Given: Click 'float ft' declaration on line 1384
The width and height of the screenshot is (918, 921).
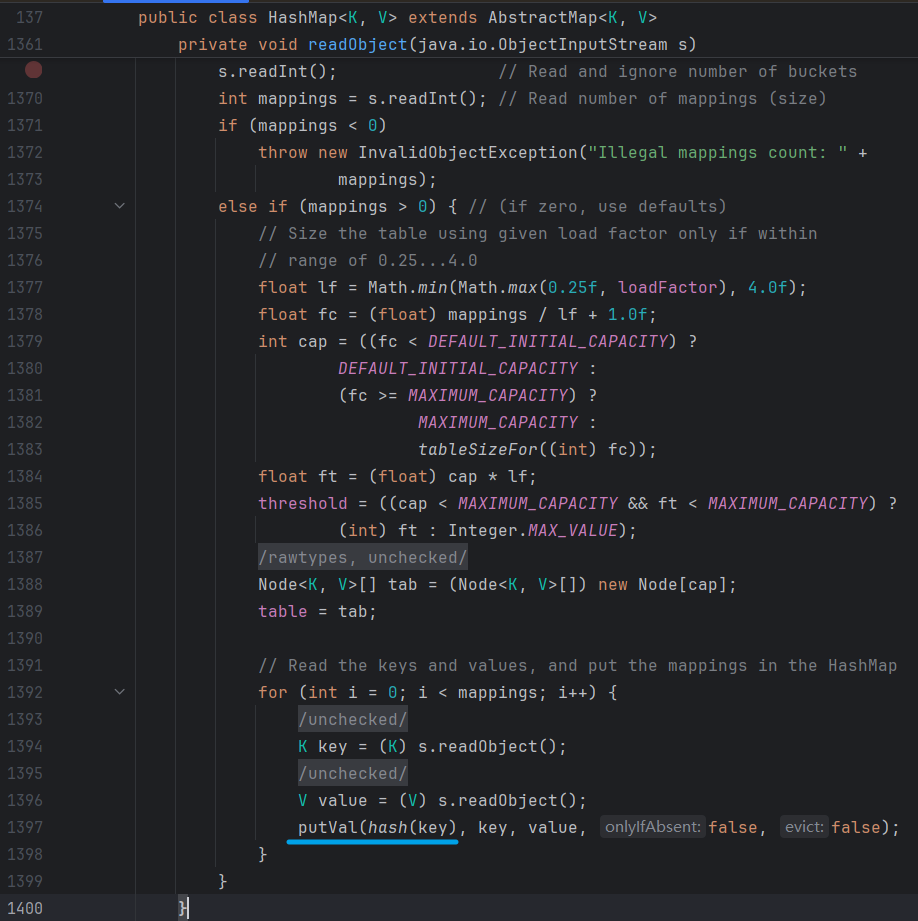Looking at the screenshot, I should pos(298,476).
